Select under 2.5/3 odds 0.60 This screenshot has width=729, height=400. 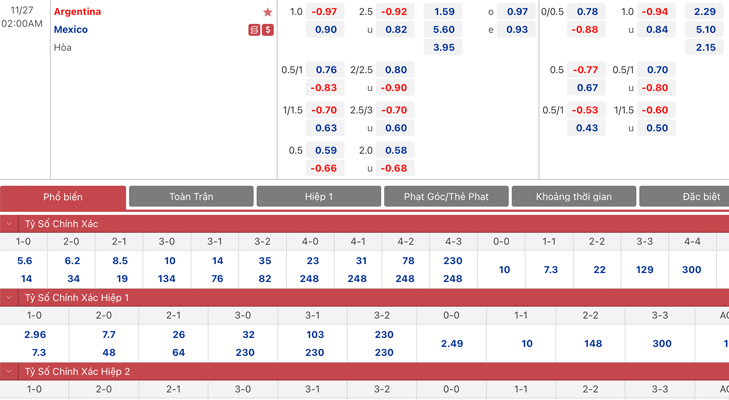click(x=395, y=128)
